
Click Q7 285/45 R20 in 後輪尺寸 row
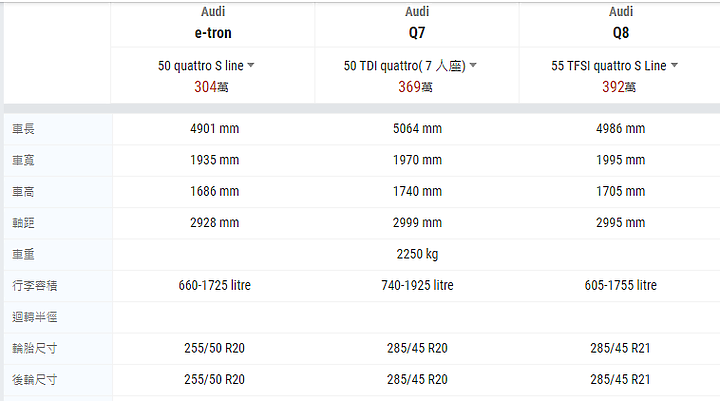[417, 379]
